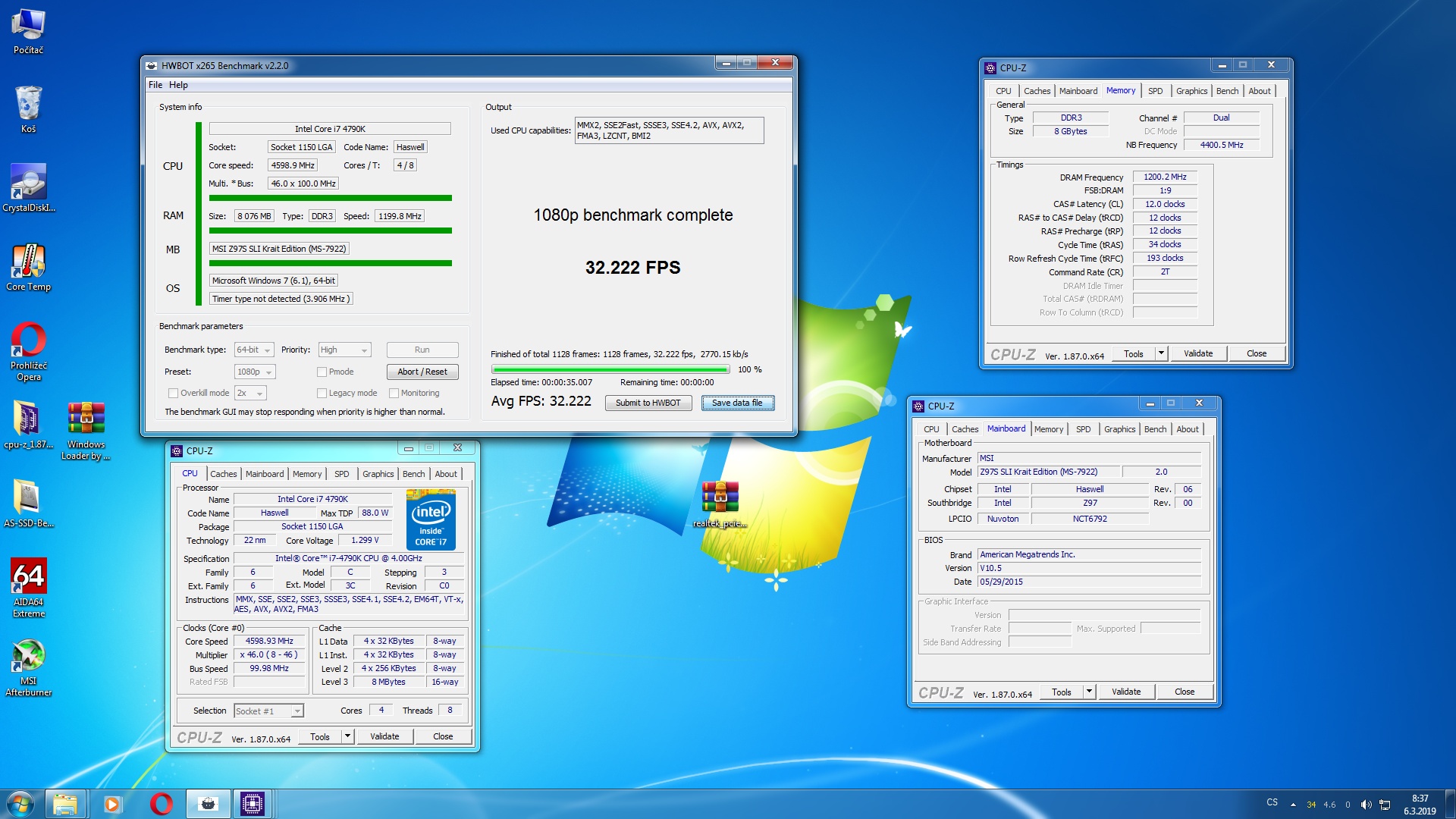Open Prohlížeč Opera desktop shortcut
The height and width of the screenshot is (819, 1456).
[28, 353]
